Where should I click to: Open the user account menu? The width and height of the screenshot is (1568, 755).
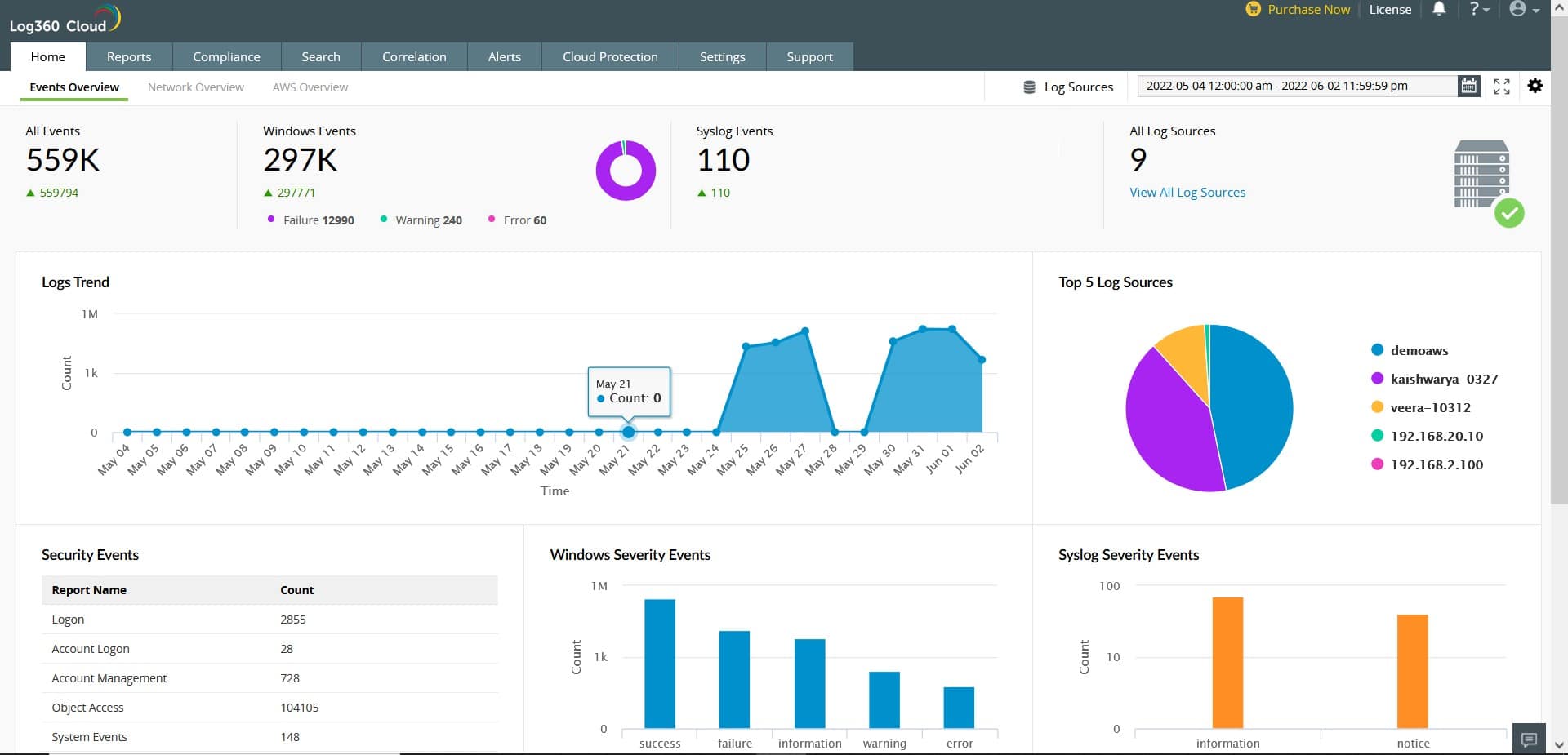[1524, 9]
